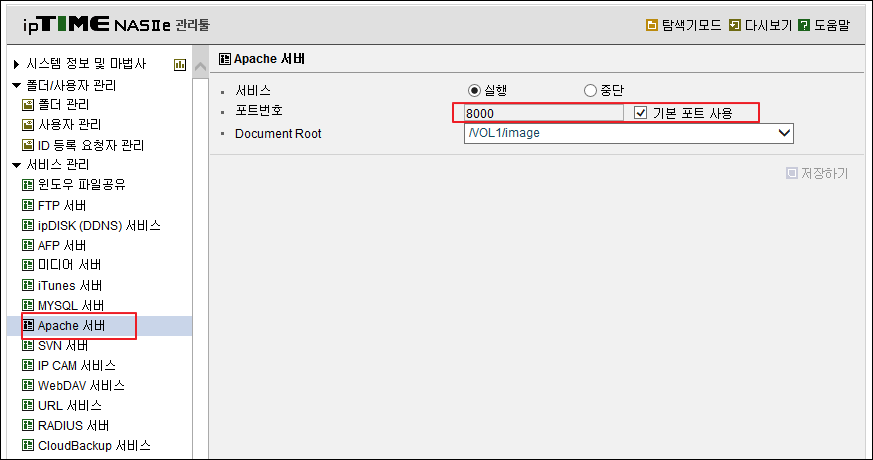Click the RADIUS 서버 icon

click(x=28, y=425)
